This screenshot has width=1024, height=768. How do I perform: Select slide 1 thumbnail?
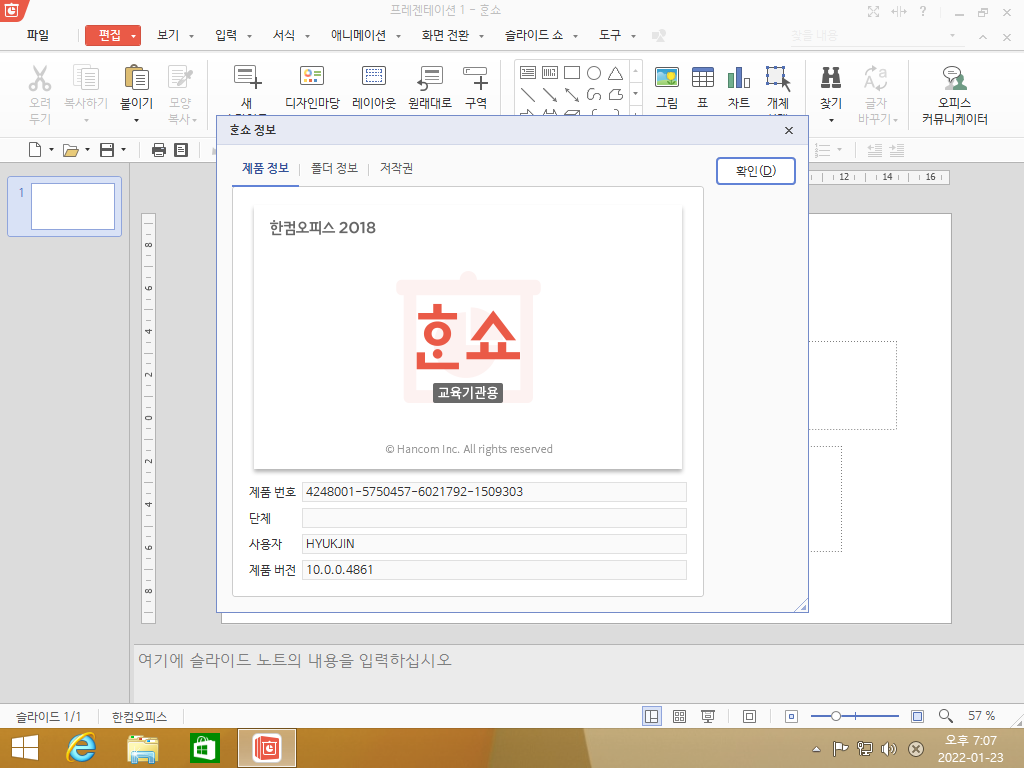pos(72,206)
